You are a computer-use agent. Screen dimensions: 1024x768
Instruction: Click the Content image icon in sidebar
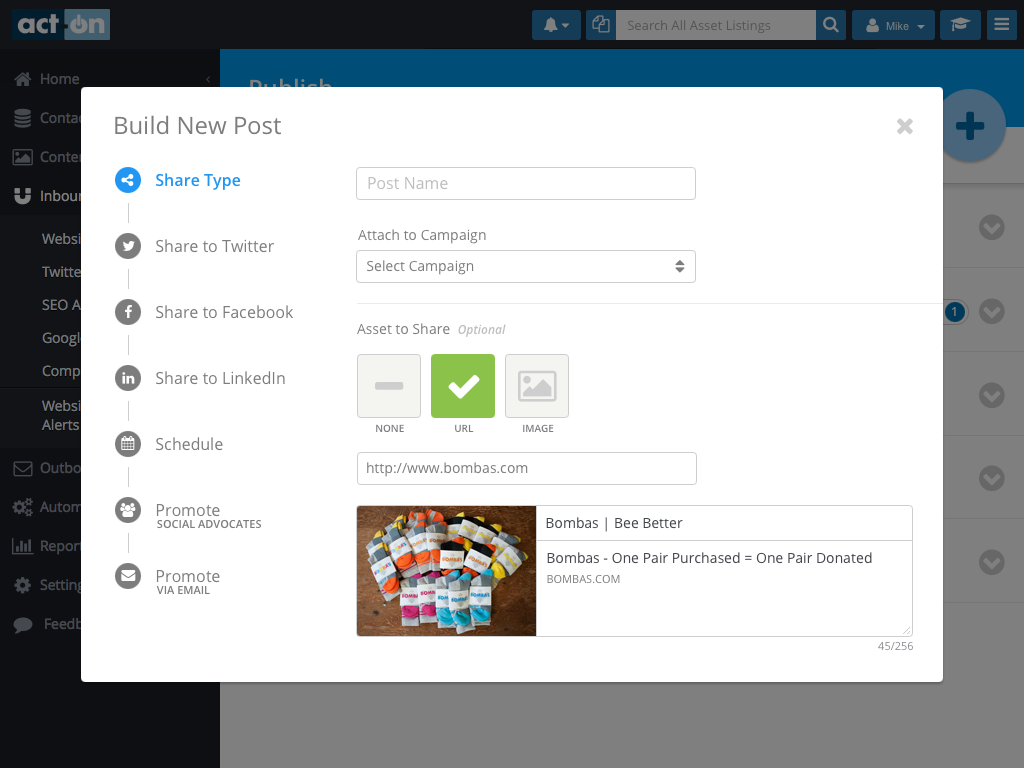point(23,157)
